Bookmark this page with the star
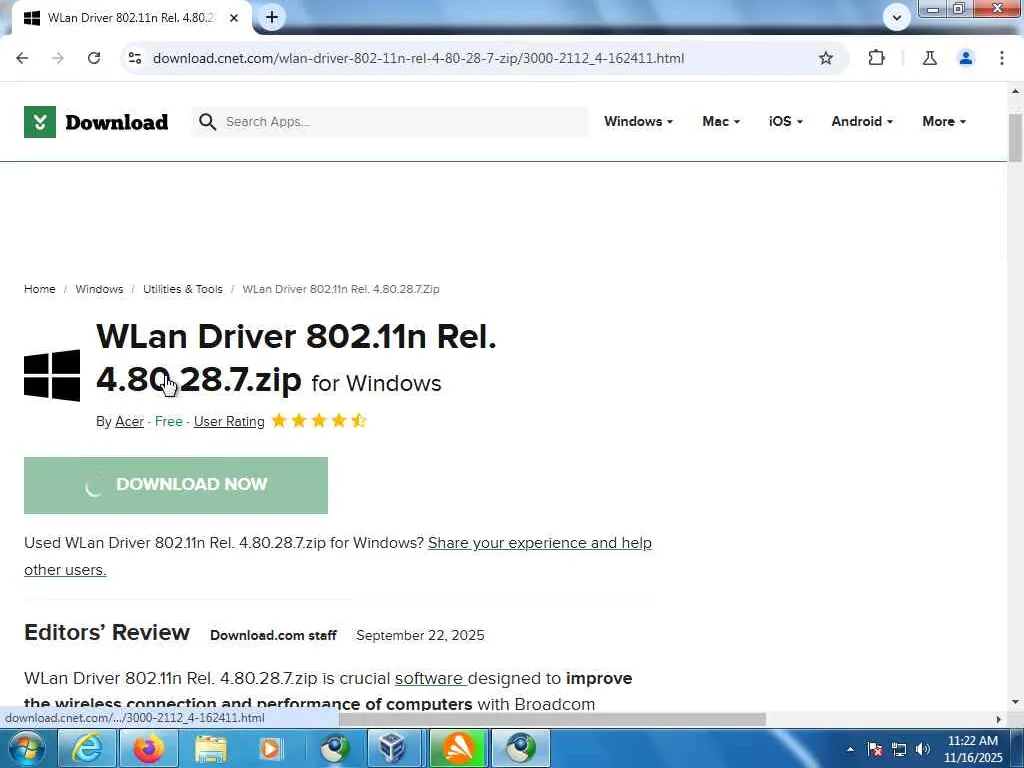The height and width of the screenshot is (768, 1024). coord(825,58)
